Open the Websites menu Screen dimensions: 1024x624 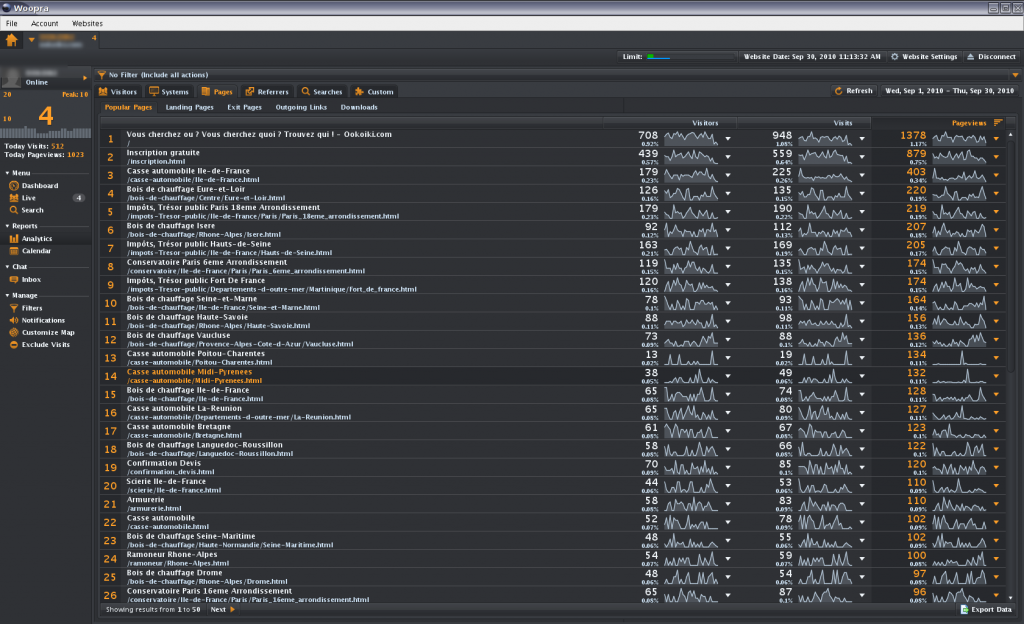point(87,23)
